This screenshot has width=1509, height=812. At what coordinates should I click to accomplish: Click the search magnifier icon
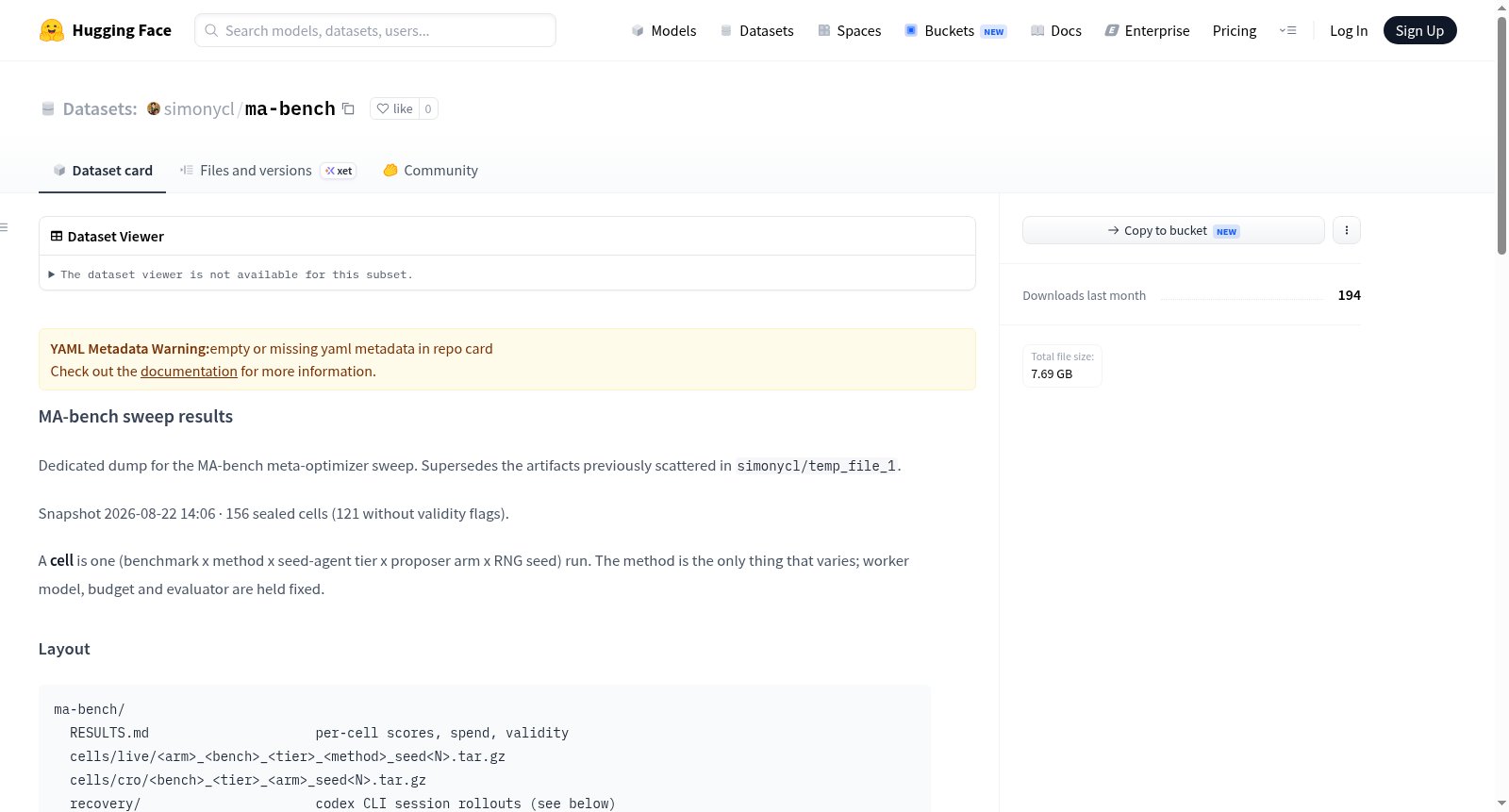212,30
